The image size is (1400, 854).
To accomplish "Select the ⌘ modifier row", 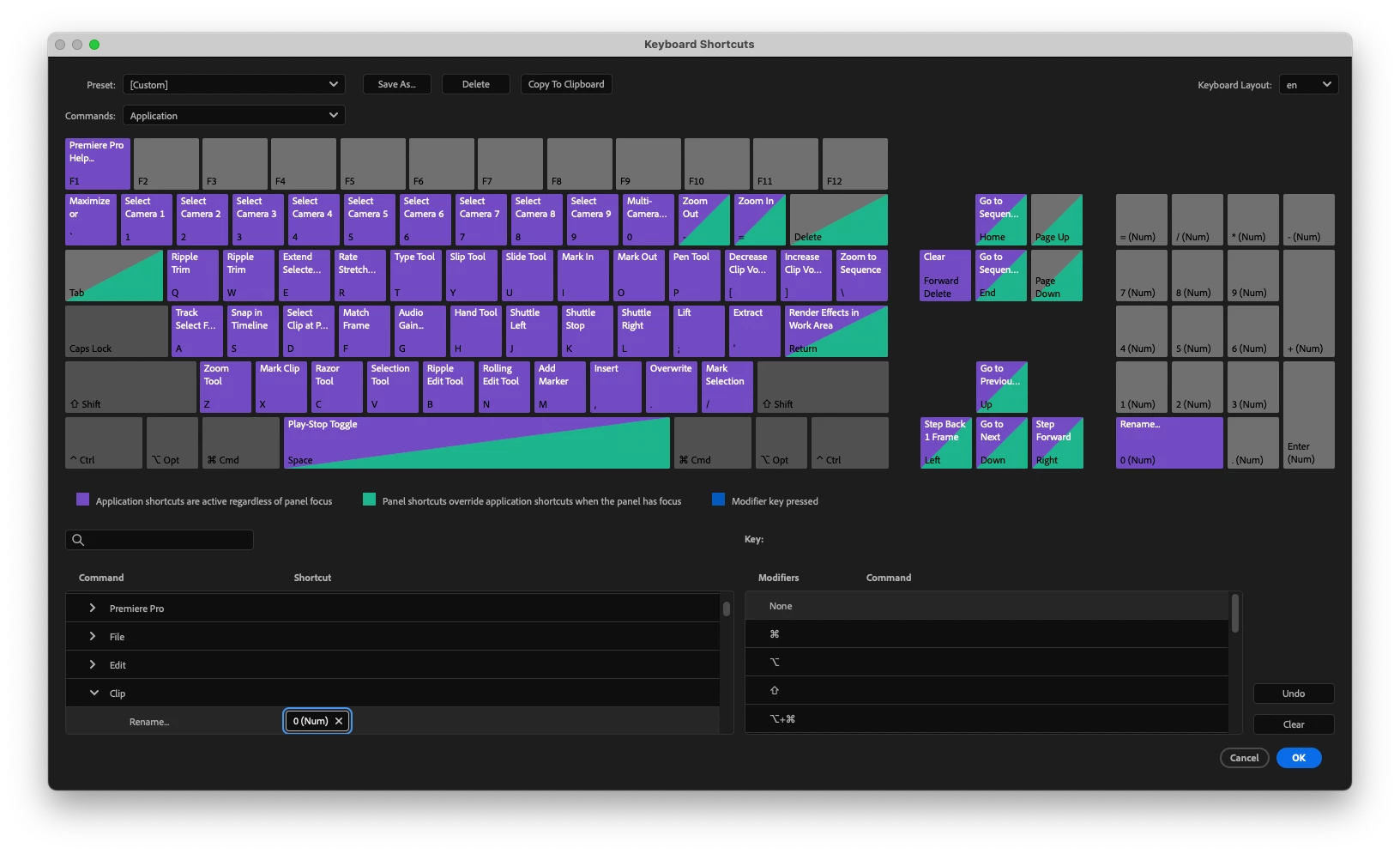I will 987,634.
